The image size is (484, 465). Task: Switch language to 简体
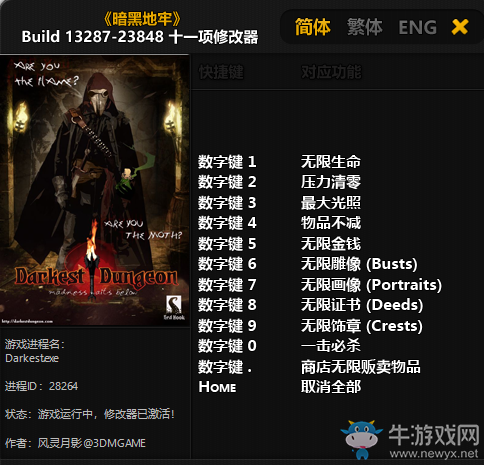[x=313, y=27]
